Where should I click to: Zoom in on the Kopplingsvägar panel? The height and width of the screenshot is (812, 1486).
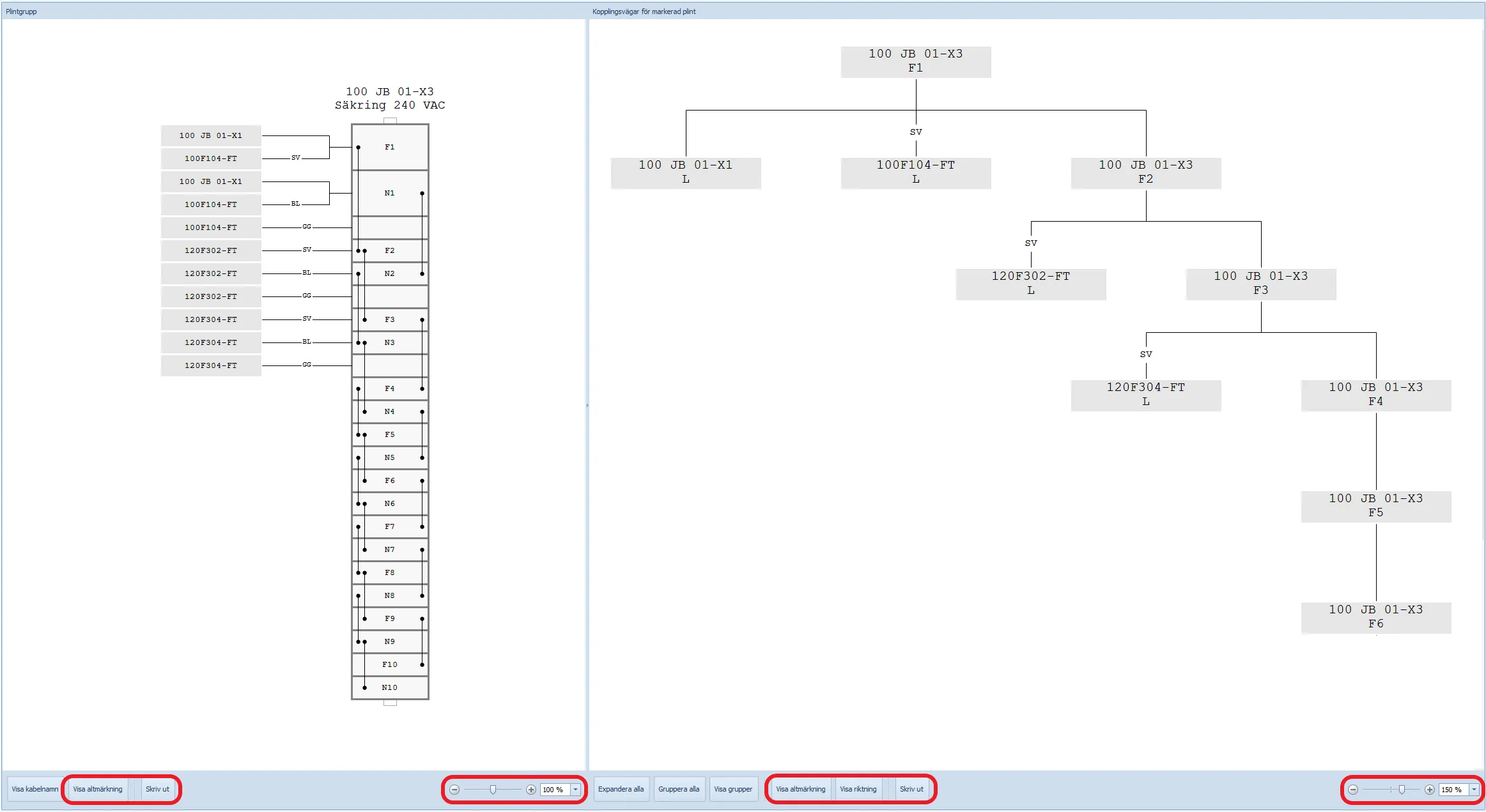[1430, 790]
